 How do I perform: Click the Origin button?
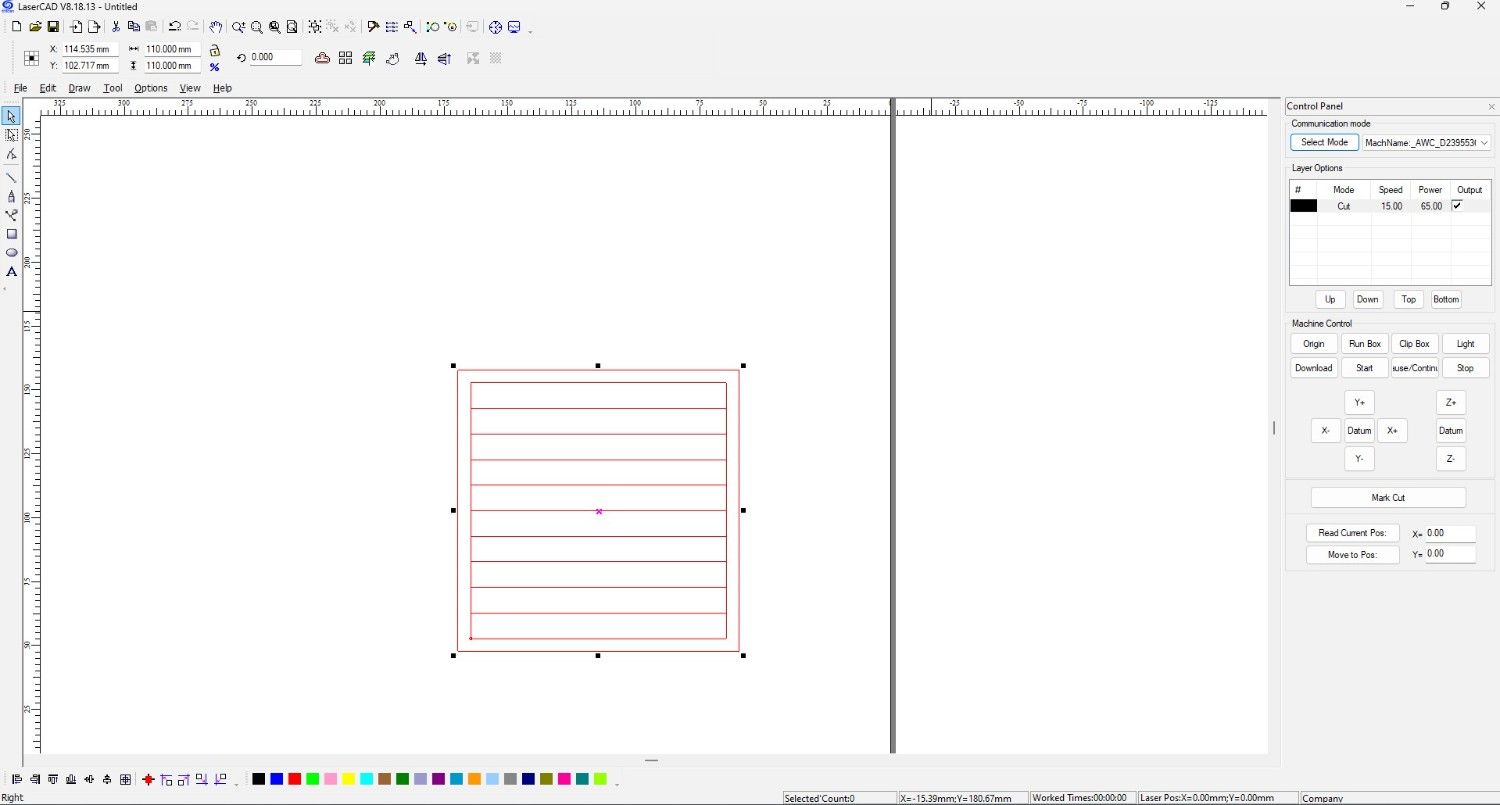click(x=1313, y=344)
